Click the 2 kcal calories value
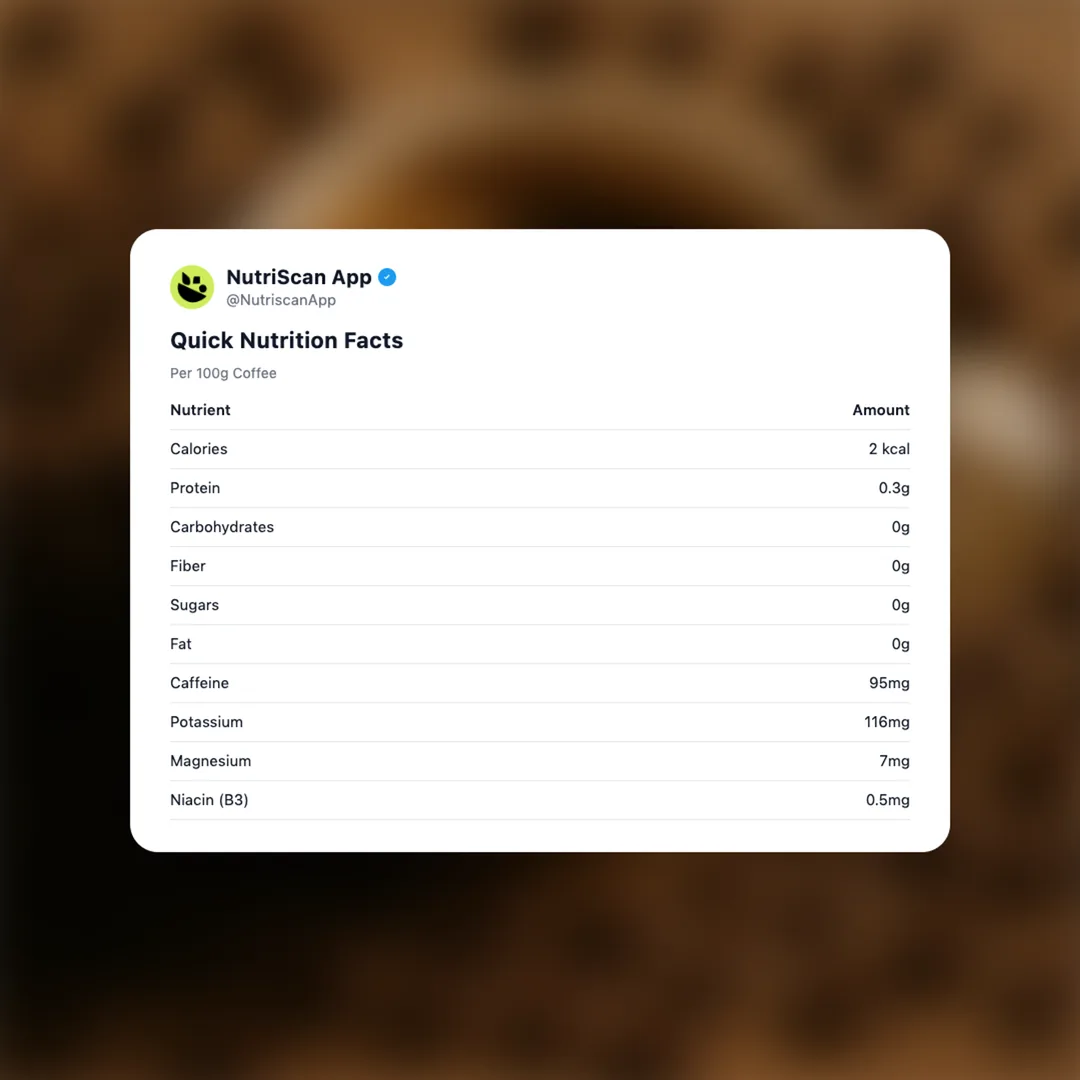Viewport: 1080px width, 1080px height. point(889,449)
